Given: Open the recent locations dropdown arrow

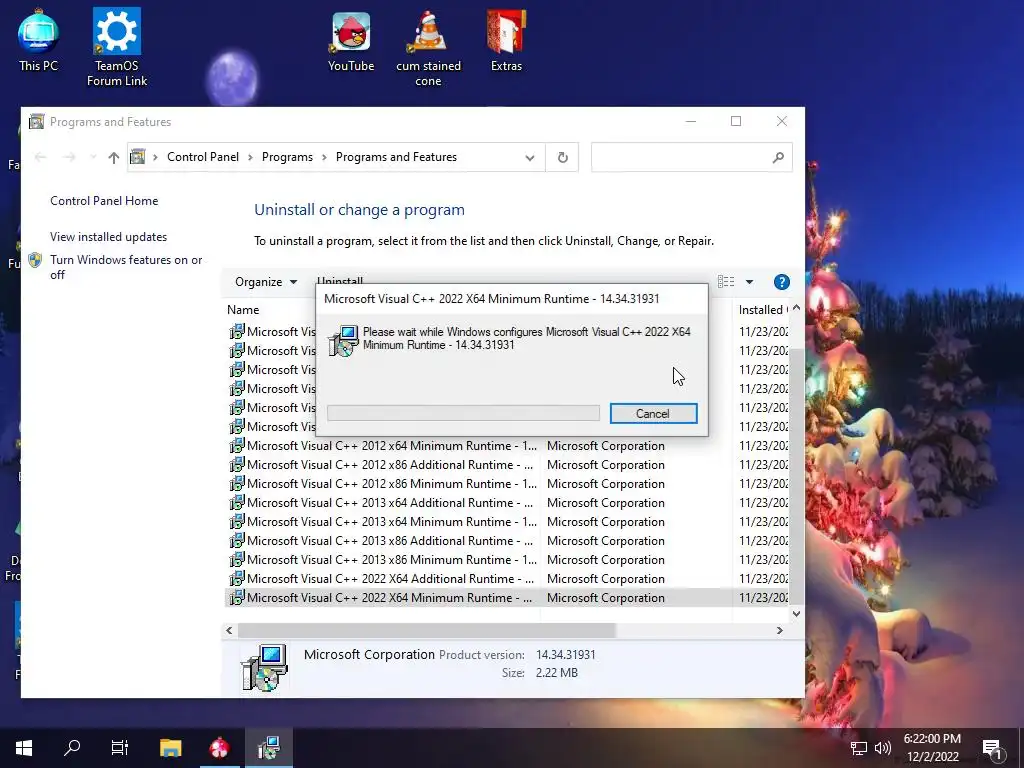Looking at the screenshot, I should [93, 157].
